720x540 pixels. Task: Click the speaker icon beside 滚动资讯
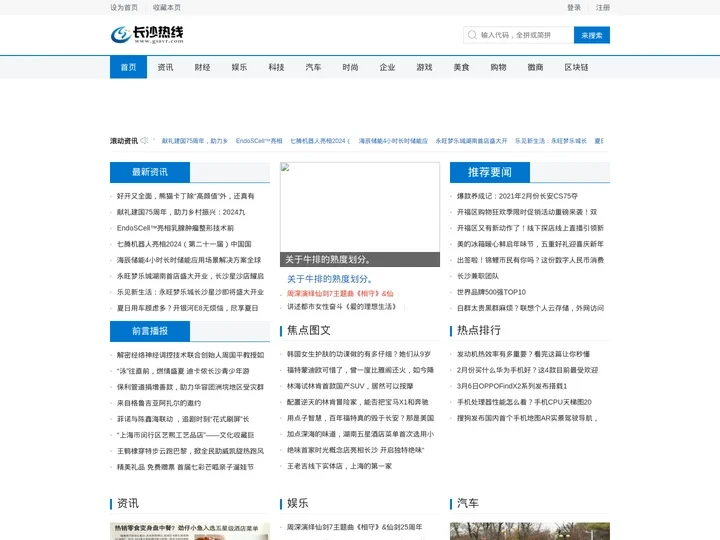(144, 141)
